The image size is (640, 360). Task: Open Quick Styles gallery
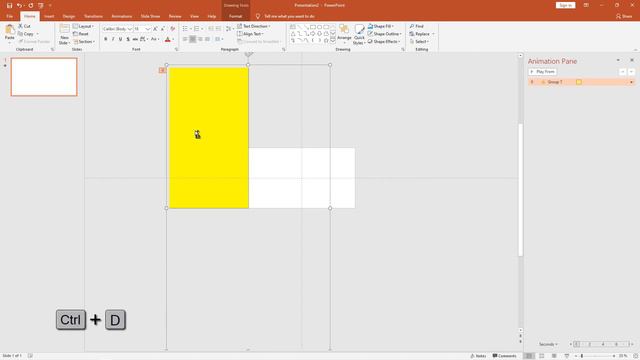[x=359, y=34]
